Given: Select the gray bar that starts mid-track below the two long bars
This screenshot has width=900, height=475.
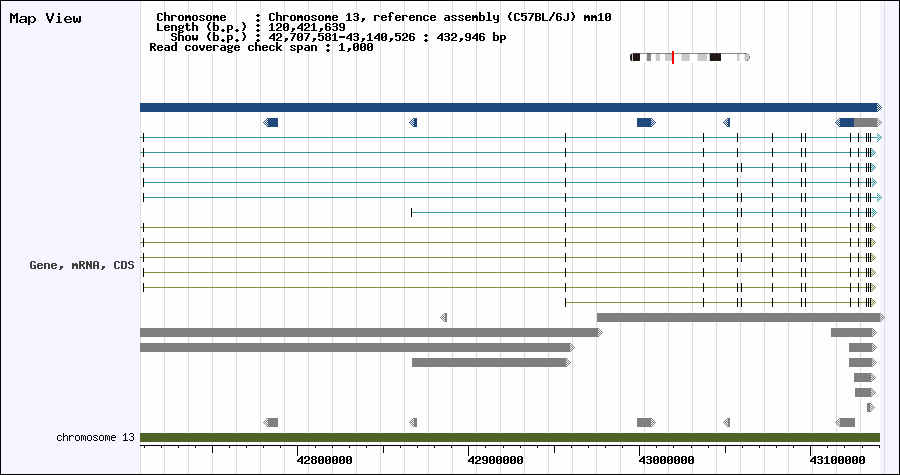Looking at the screenshot, I should coord(491,363).
